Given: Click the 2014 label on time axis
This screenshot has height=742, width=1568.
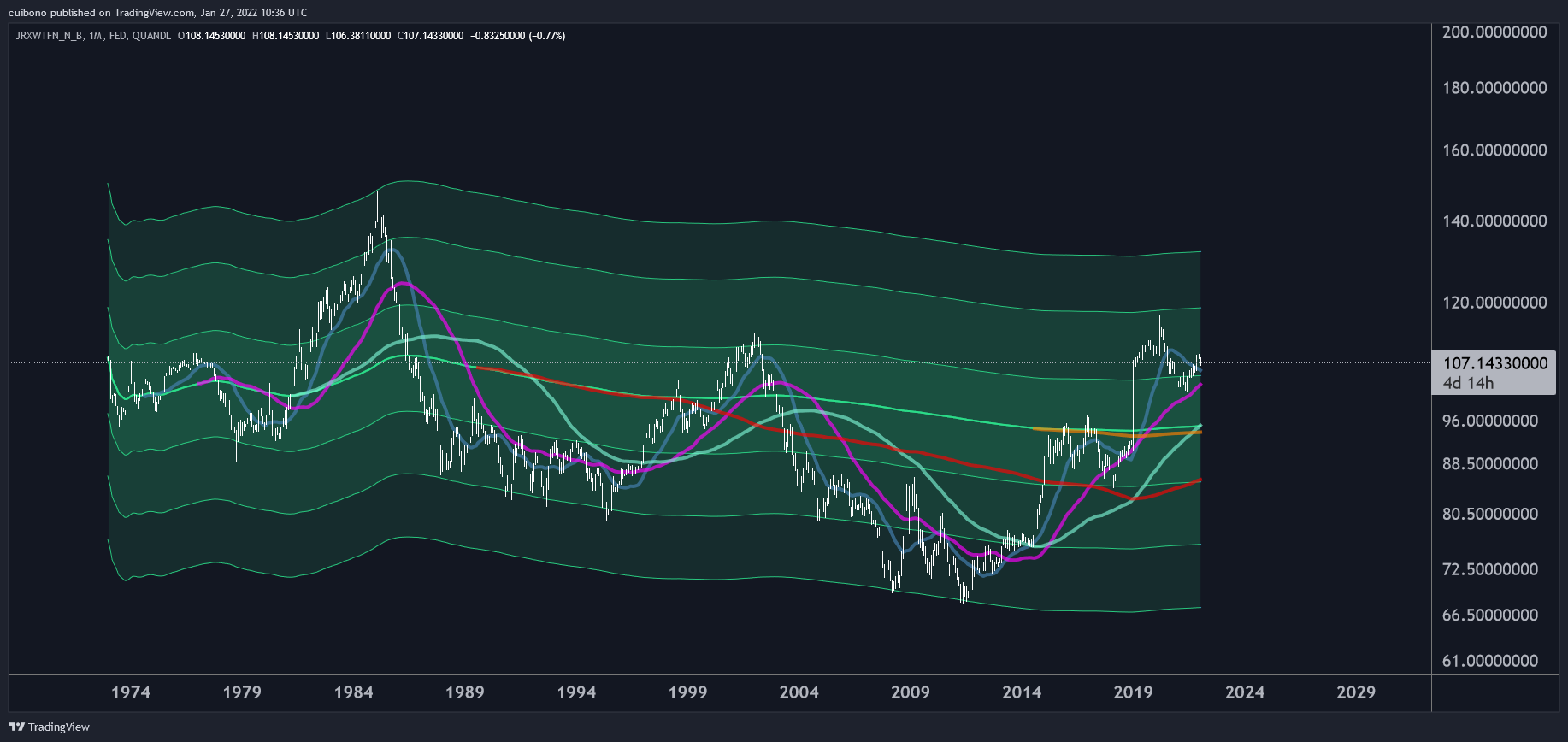Looking at the screenshot, I should [x=1022, y=692].
